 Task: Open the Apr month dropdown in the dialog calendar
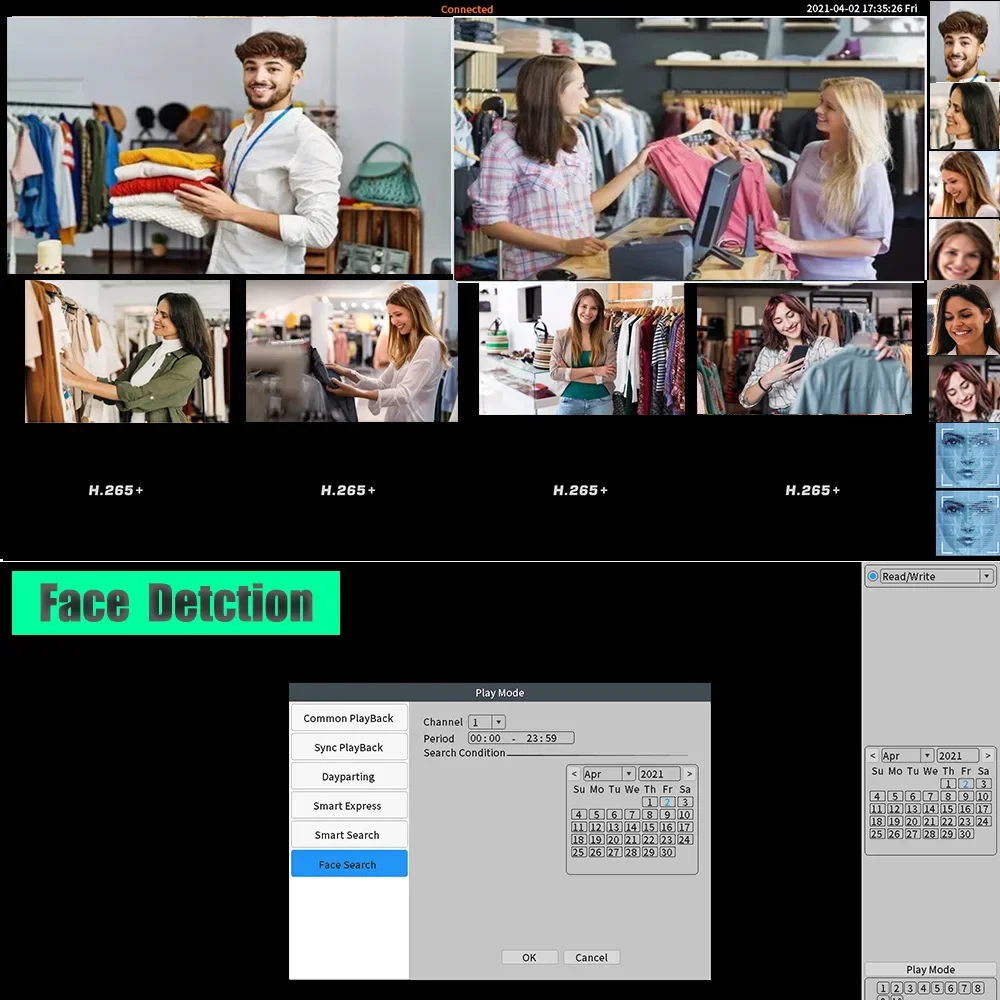tap(629, 774)
